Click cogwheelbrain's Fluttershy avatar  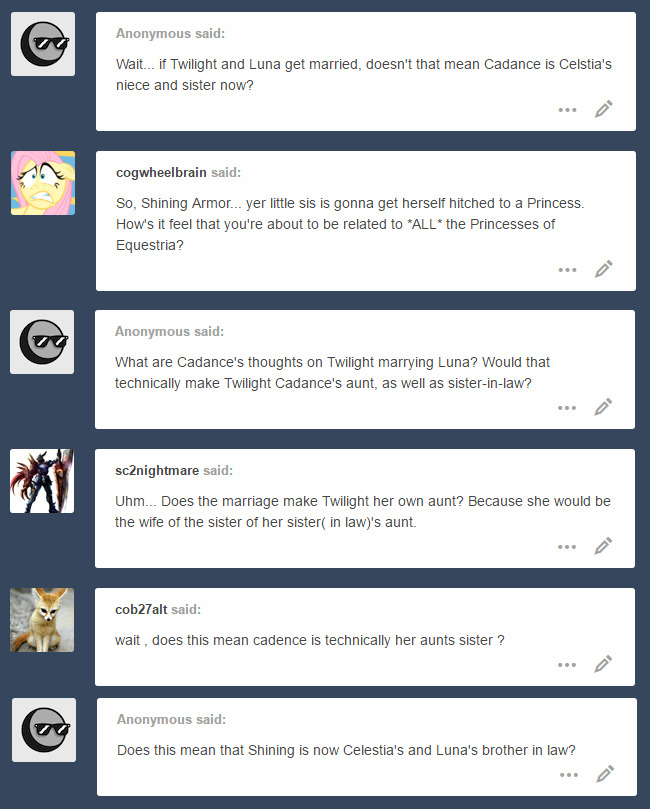43,183
